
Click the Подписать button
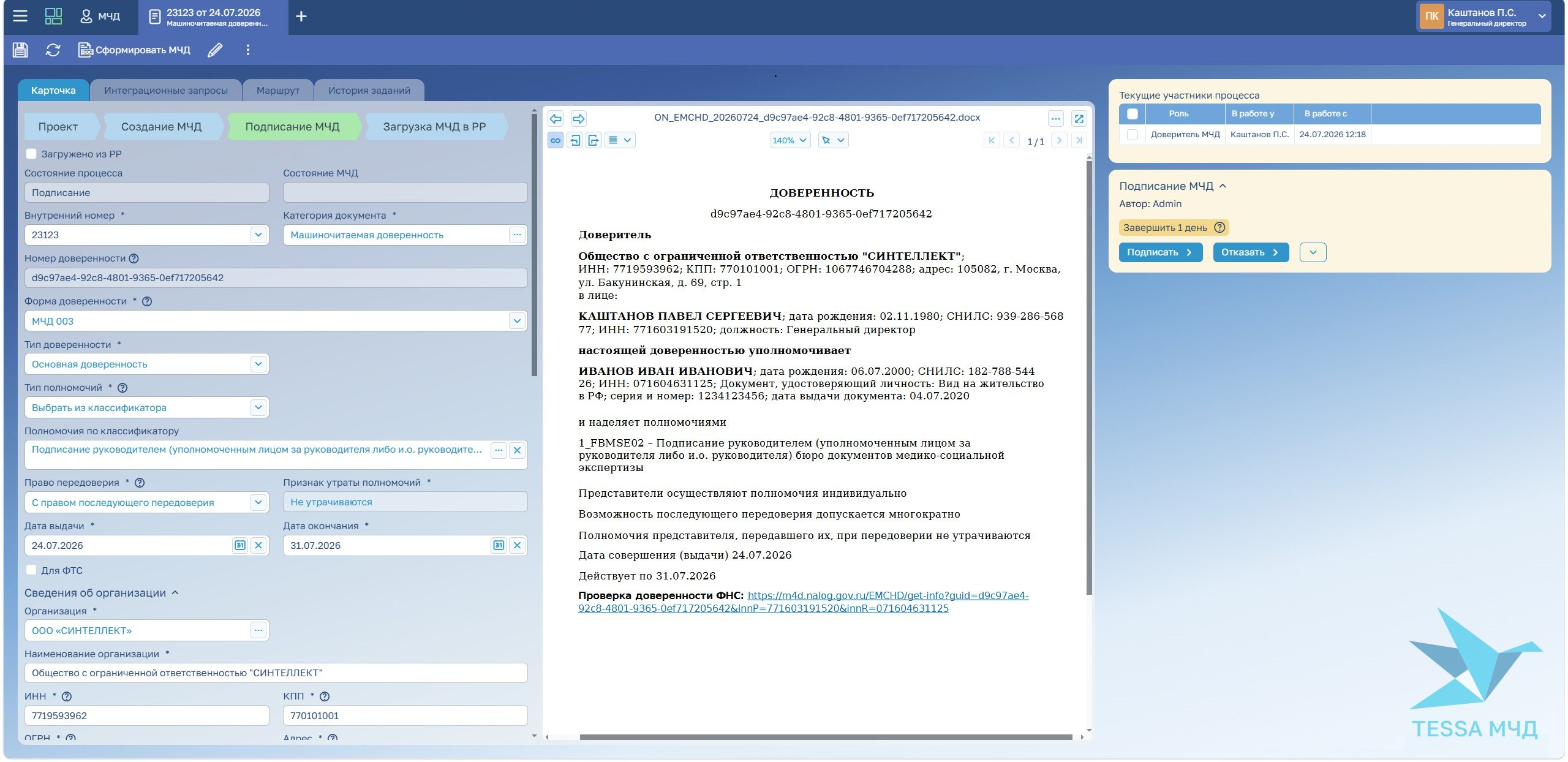pyautogui.click(x=1160, y=252)
